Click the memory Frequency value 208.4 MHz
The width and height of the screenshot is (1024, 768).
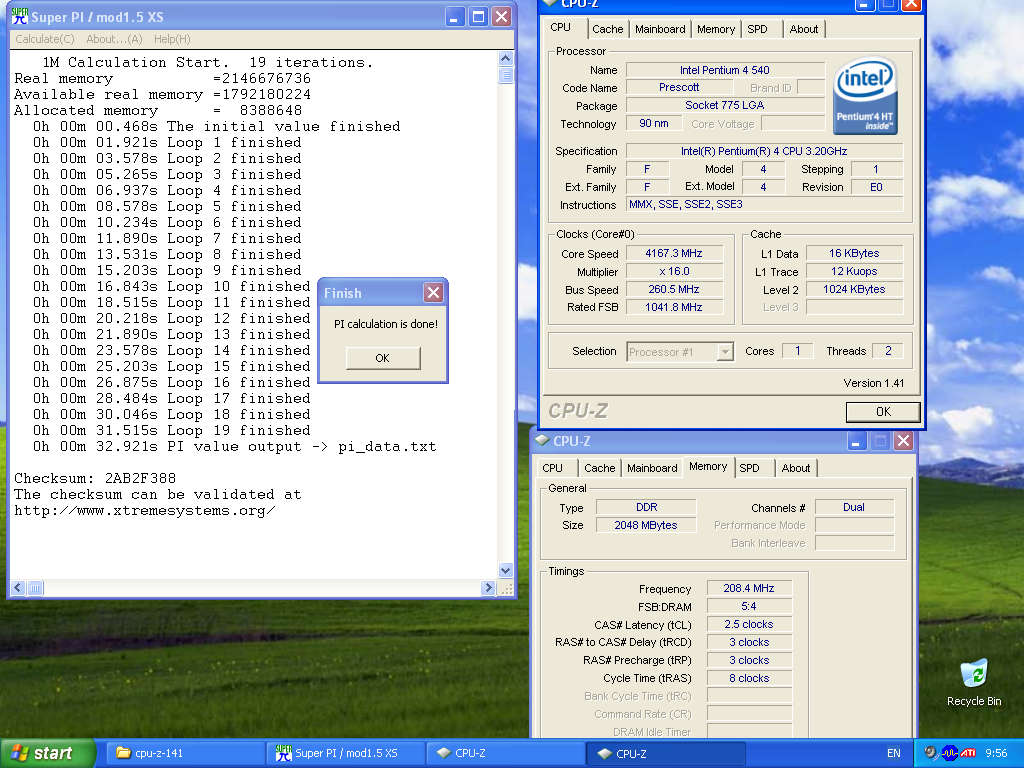(749, 588)
